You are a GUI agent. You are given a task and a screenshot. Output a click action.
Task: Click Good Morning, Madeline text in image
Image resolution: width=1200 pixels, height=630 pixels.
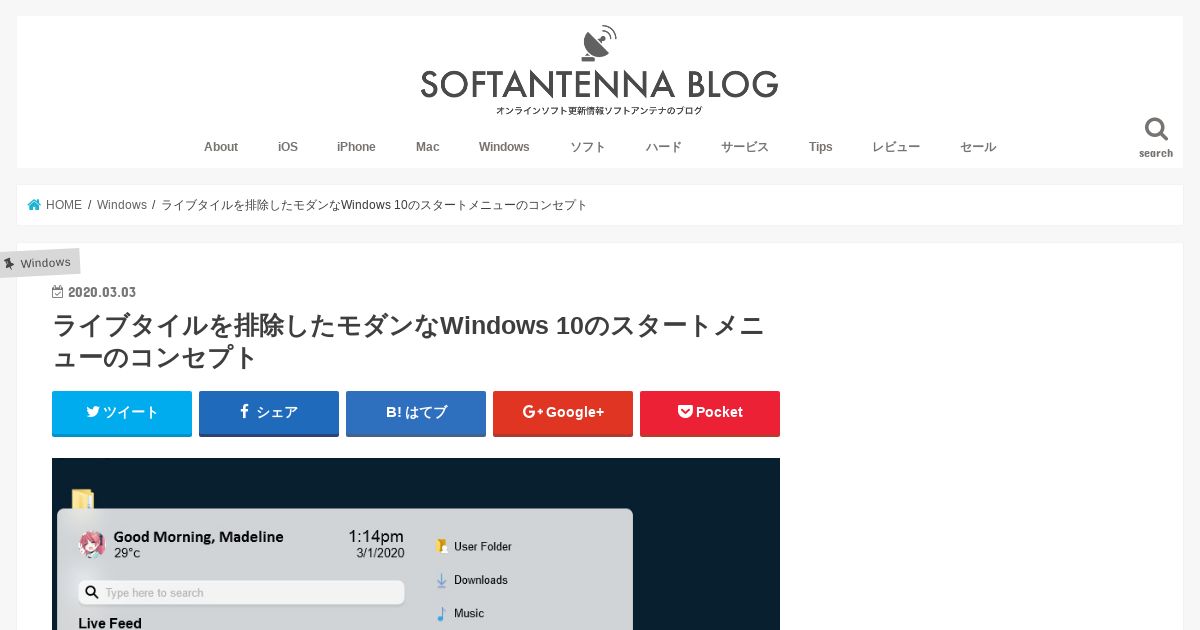tap(199, 537)
